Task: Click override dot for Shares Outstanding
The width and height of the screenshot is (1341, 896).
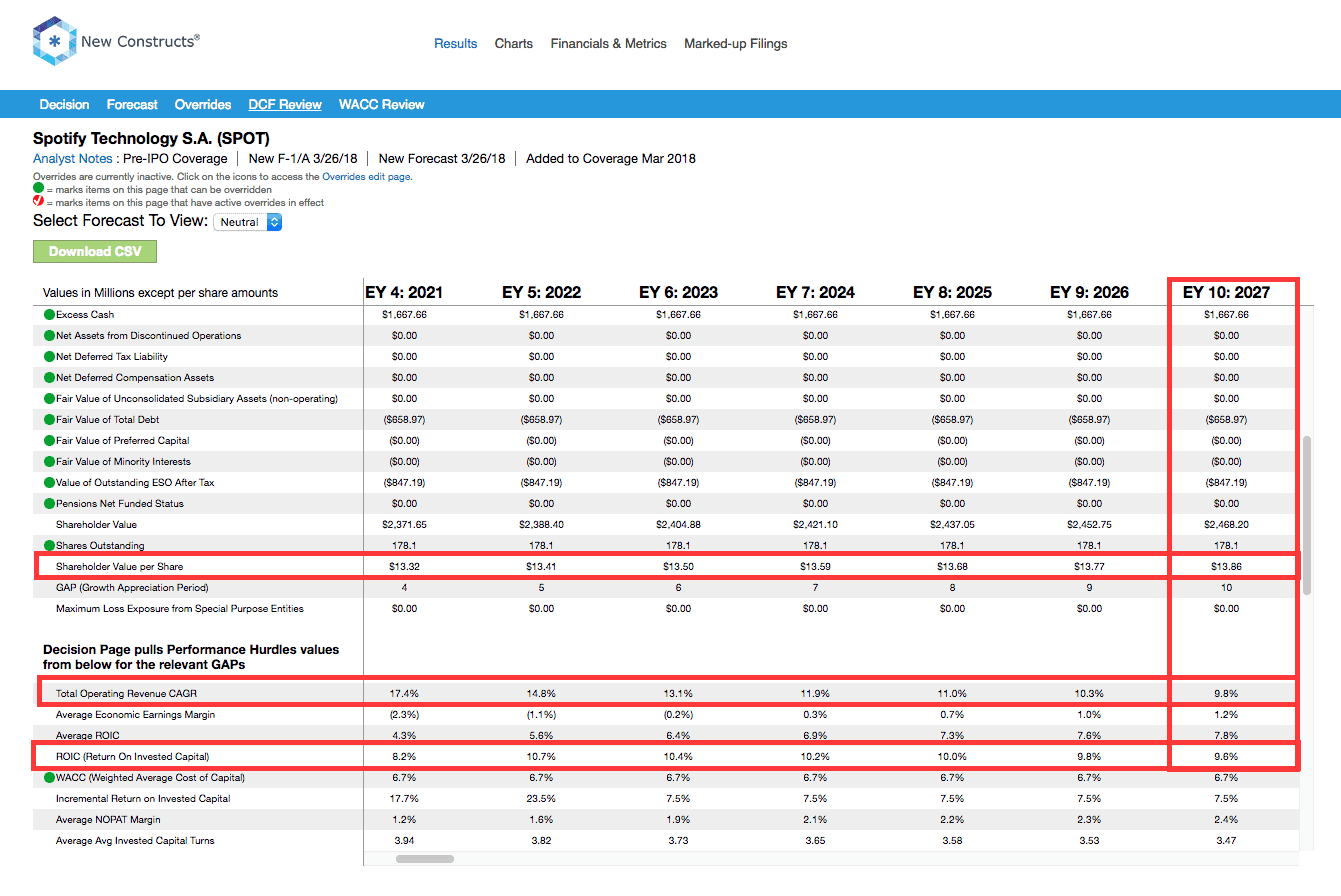Action: click(x=49, y=546)
